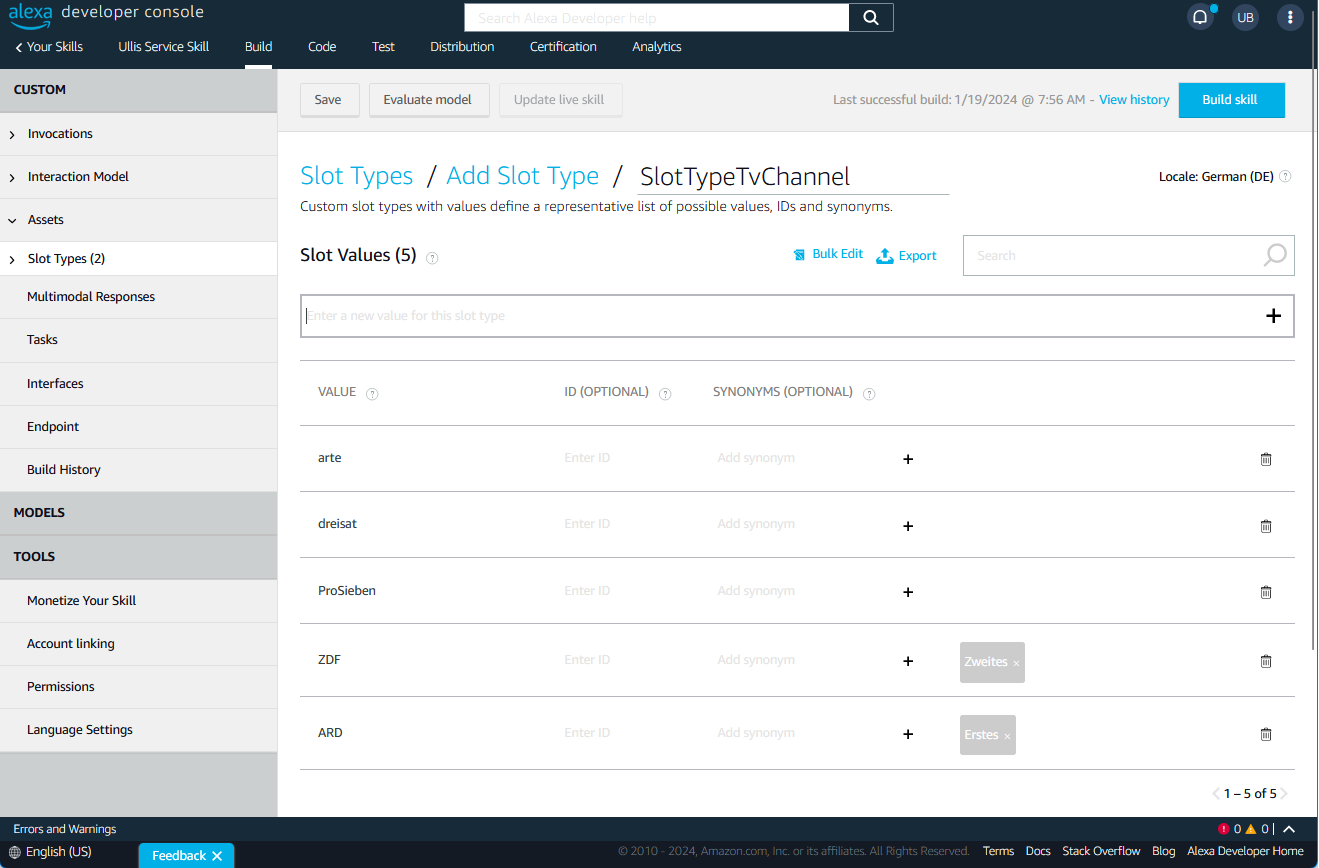Expand the MODELS sidebar section
Image resolution: width=1319 pixels, height=868 pixels.
138,513
